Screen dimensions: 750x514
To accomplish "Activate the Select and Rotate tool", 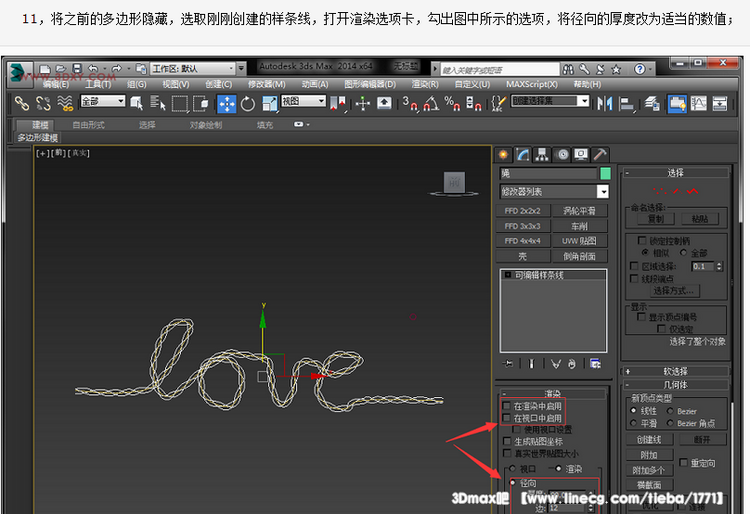I will coord(248,103).
